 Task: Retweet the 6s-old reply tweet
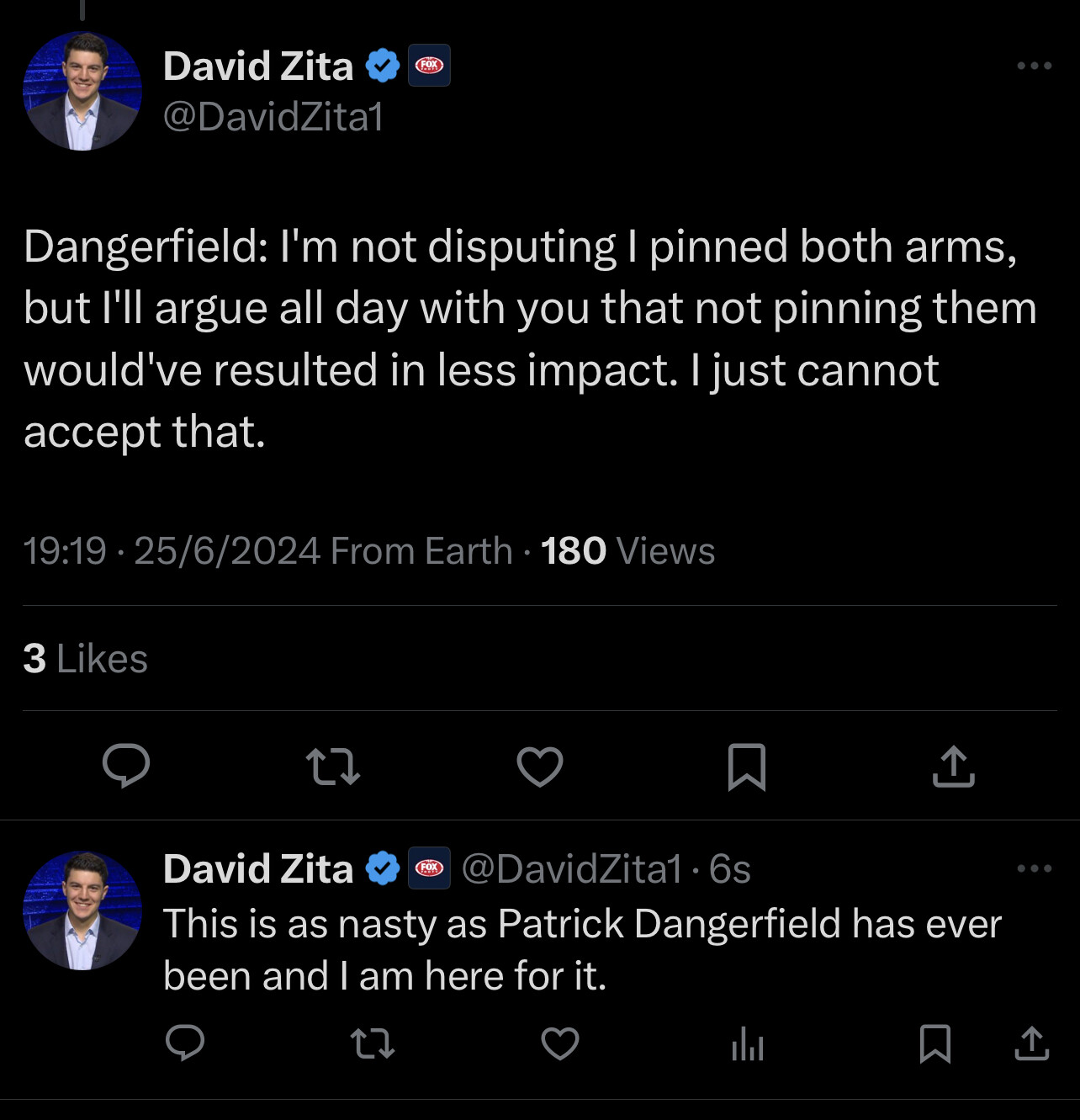373,1044
